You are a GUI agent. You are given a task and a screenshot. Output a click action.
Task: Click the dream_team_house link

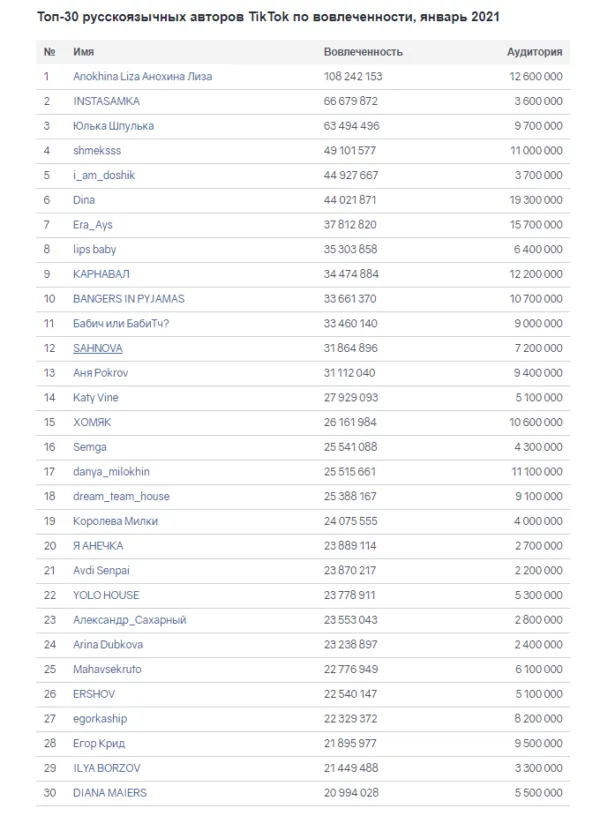121,496
